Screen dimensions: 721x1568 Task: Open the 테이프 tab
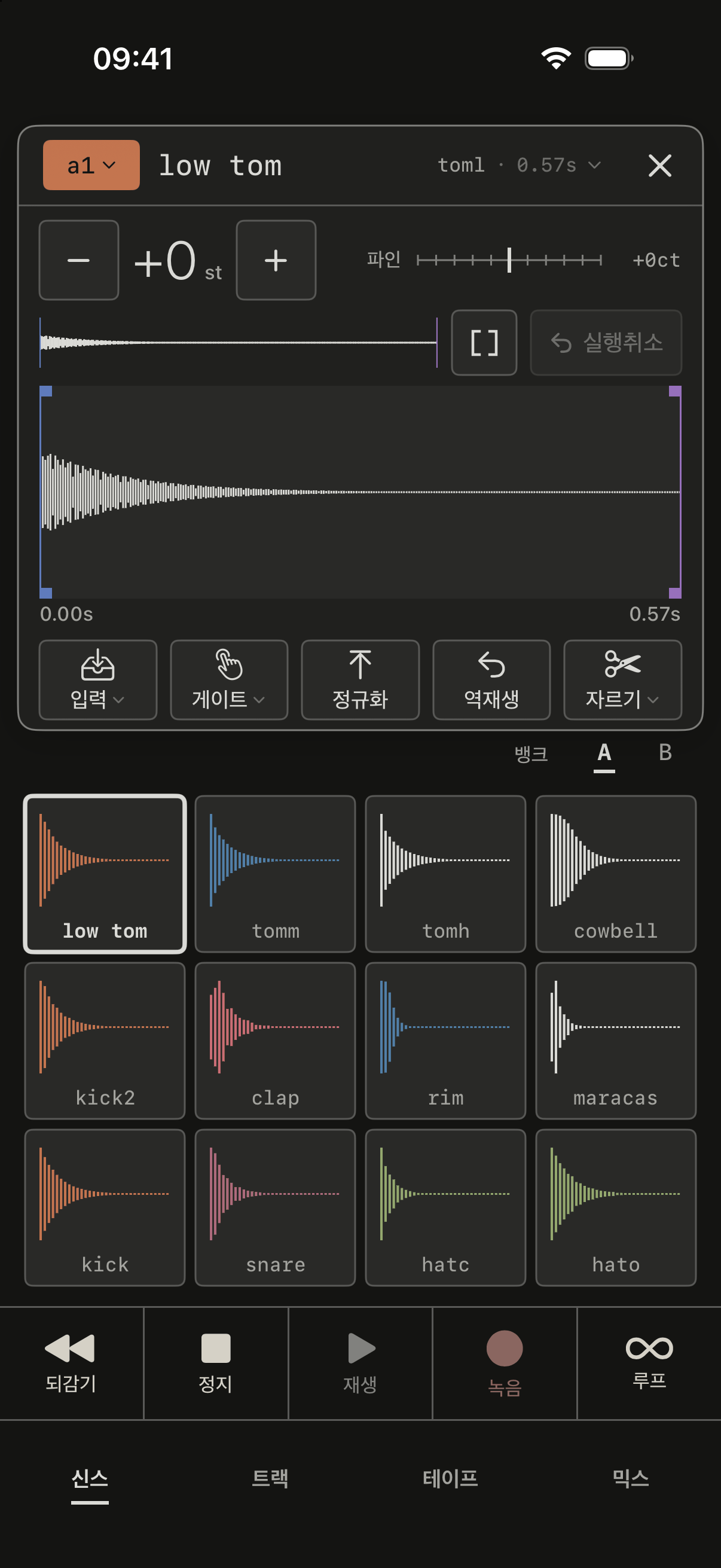(x=450, y=1478)
